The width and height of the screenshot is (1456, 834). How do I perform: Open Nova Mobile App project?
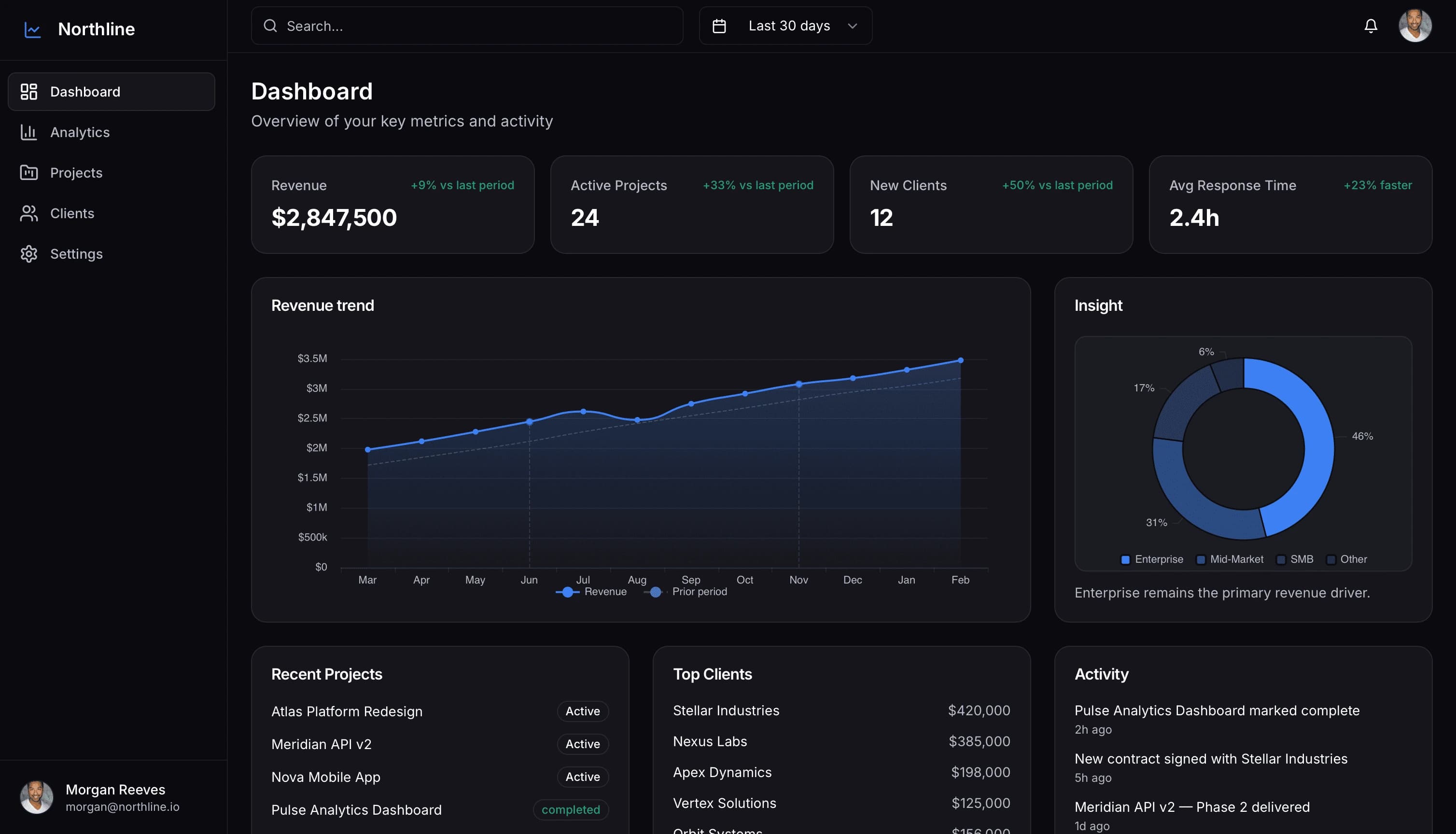tap(440, 778)
